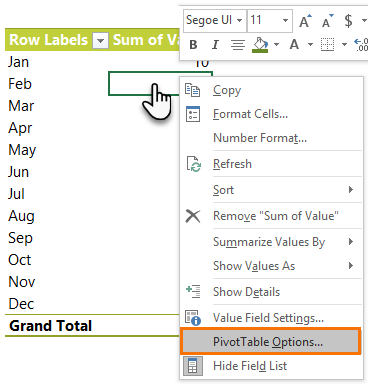The image size is (368, 388).
Task: Expand the fill color dropdown arrow
Action: click(x=276, y=45)
